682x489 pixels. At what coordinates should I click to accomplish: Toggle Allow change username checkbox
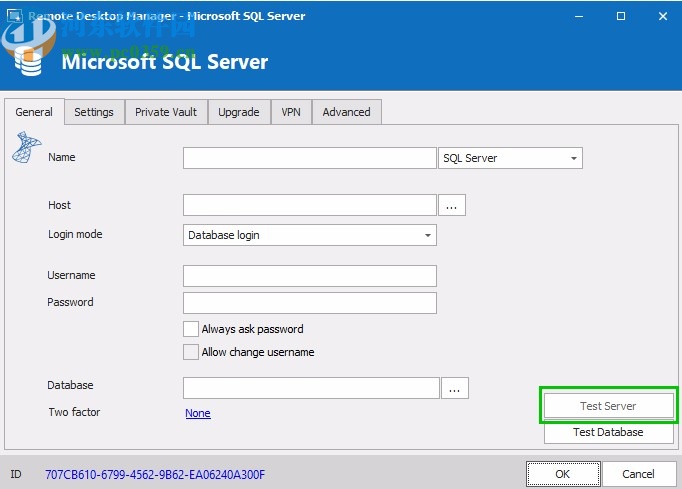(191, 352)
